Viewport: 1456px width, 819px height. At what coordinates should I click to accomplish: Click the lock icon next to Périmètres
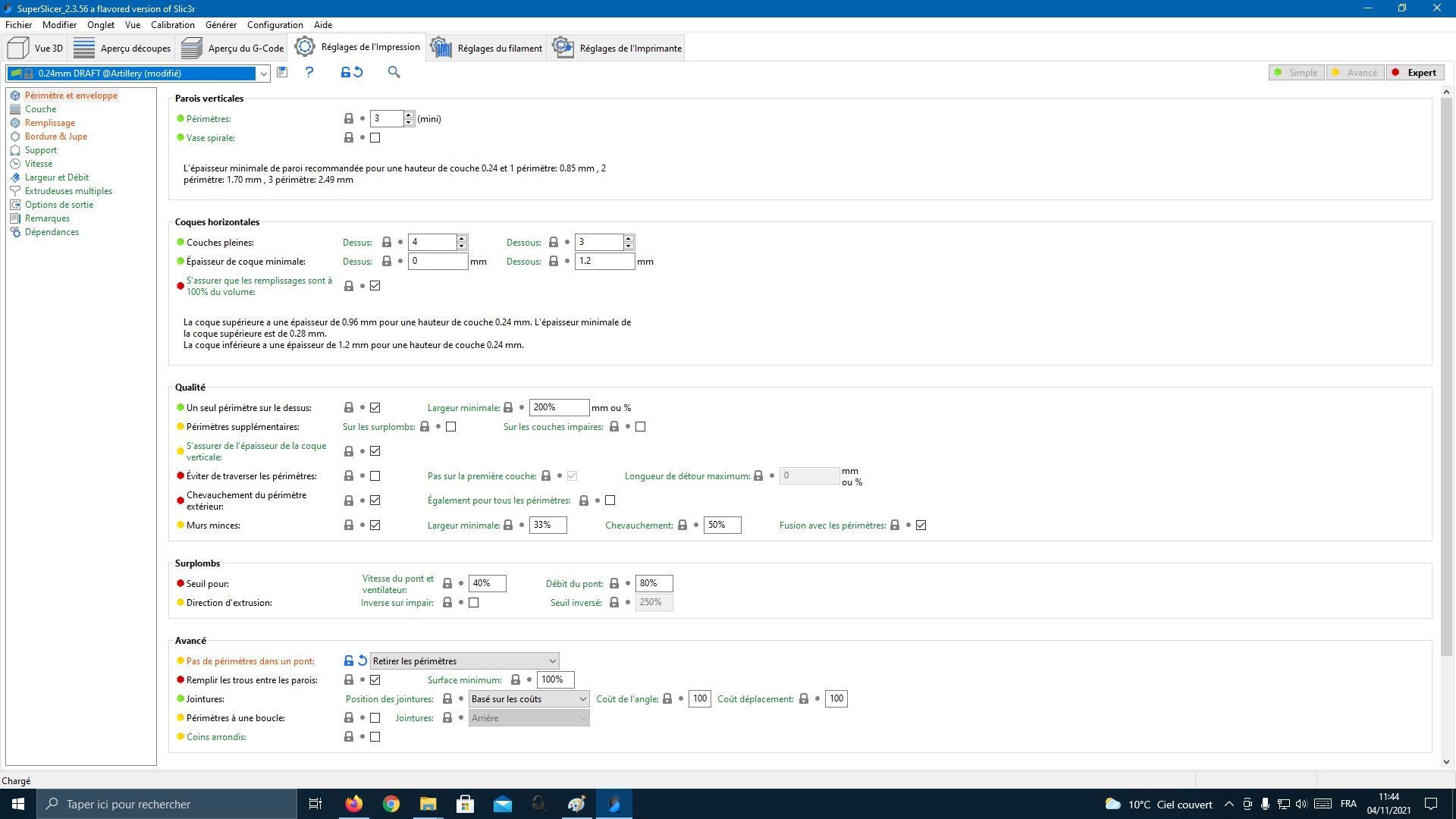(349, 119)
